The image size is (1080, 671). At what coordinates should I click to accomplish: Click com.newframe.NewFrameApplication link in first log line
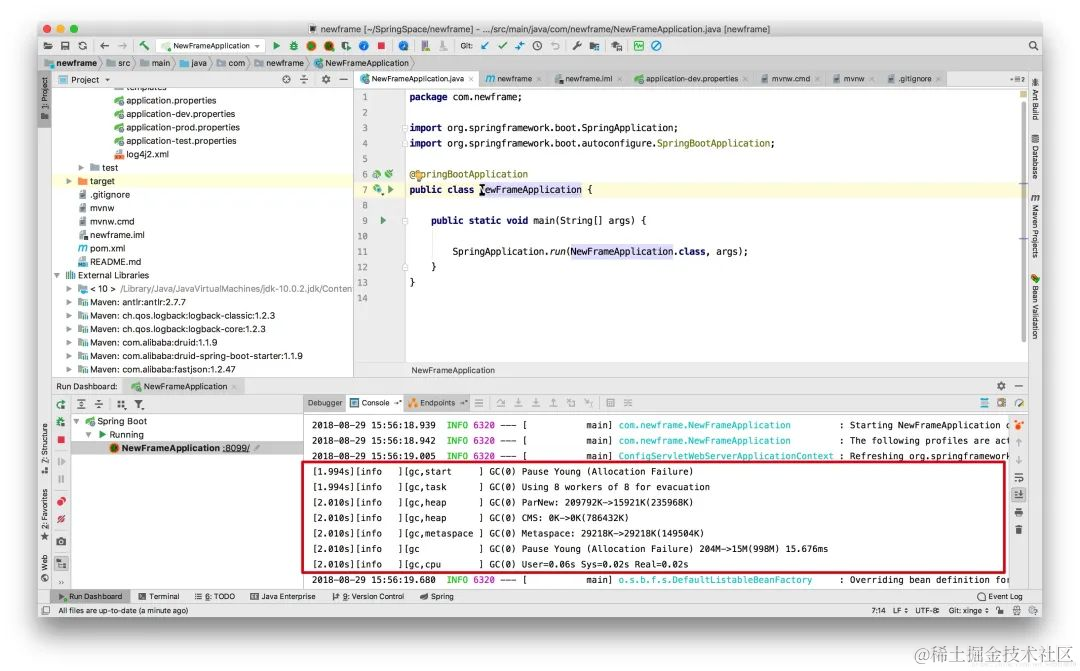(705, 425)
